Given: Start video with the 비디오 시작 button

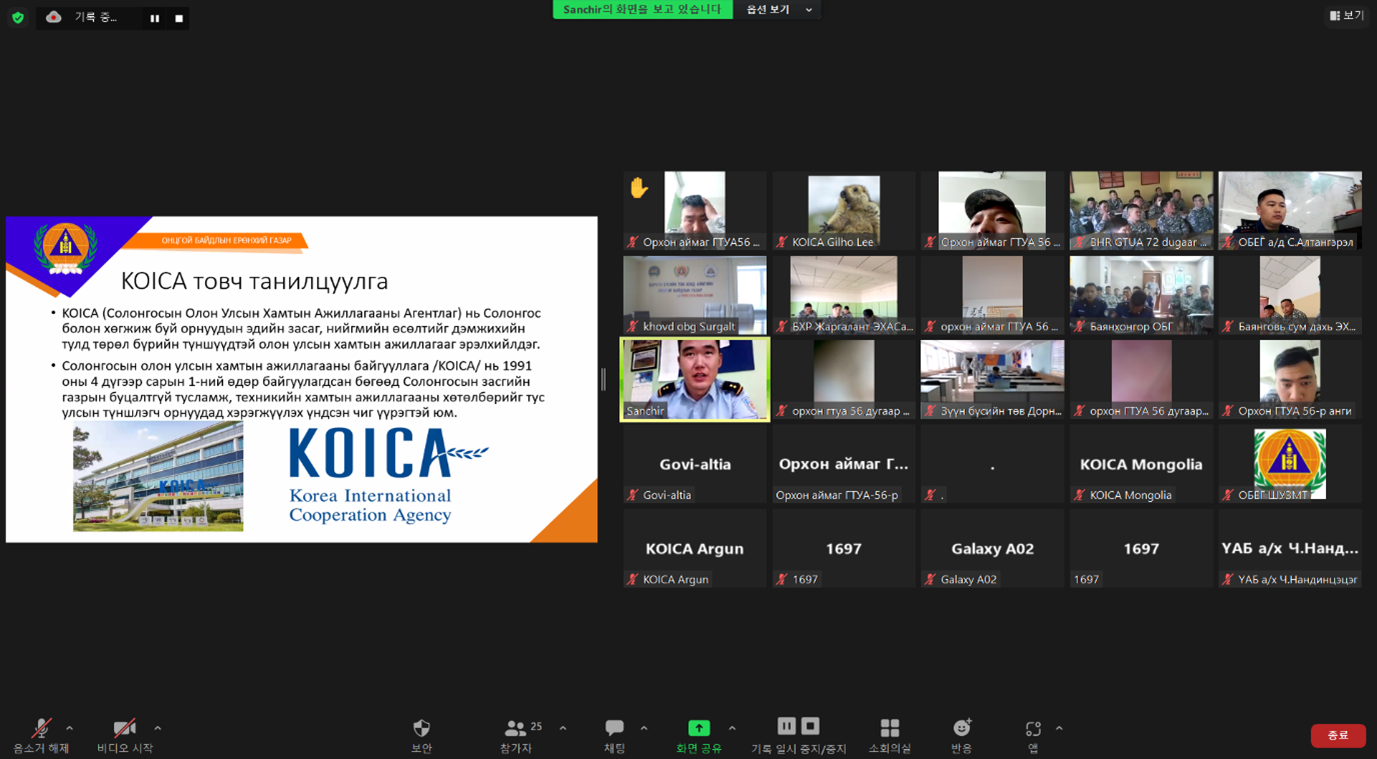Looking at the screenshot, I should [124, 729].
